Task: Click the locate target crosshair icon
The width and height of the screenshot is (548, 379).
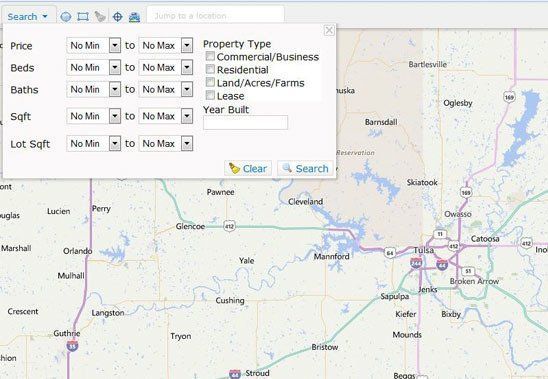Action: [118, 17]
